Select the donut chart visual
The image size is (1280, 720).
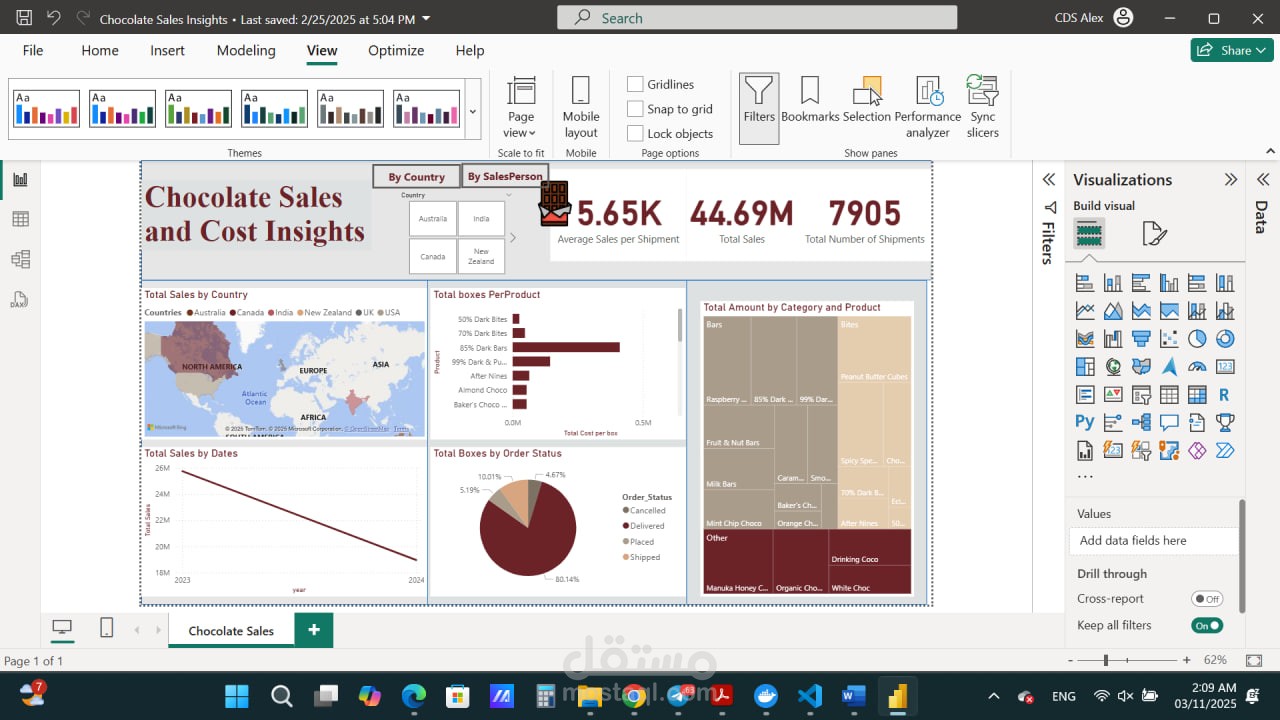pos(1225,339)
